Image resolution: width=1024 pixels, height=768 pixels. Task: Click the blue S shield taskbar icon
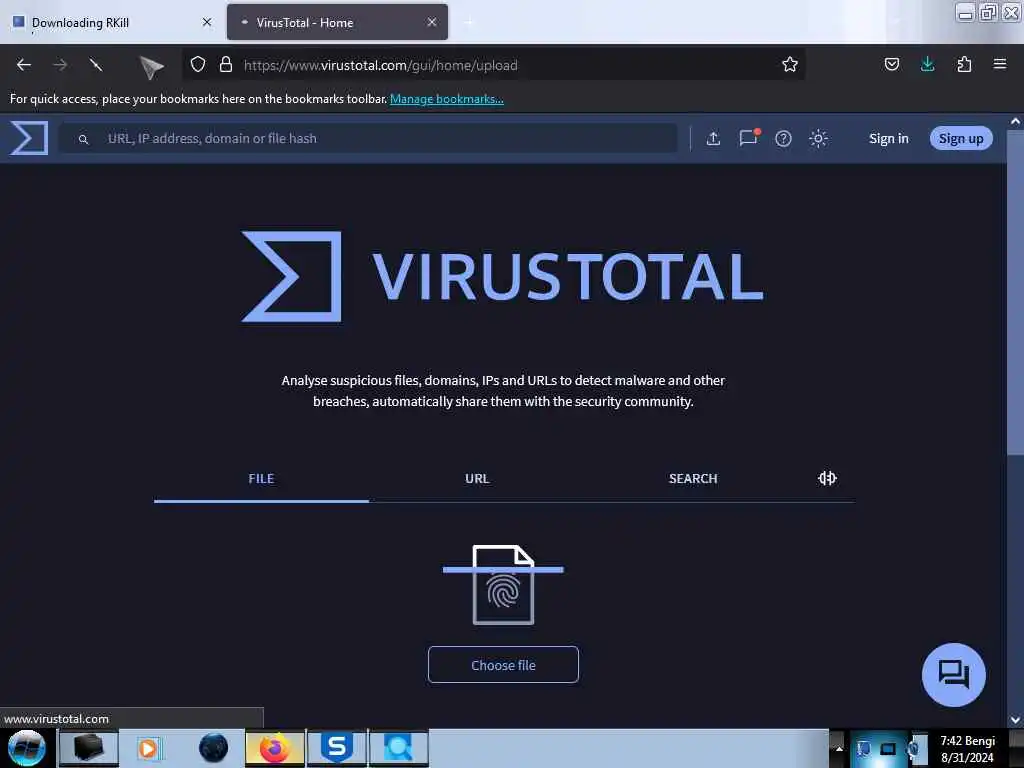click(x=337, y=748)
